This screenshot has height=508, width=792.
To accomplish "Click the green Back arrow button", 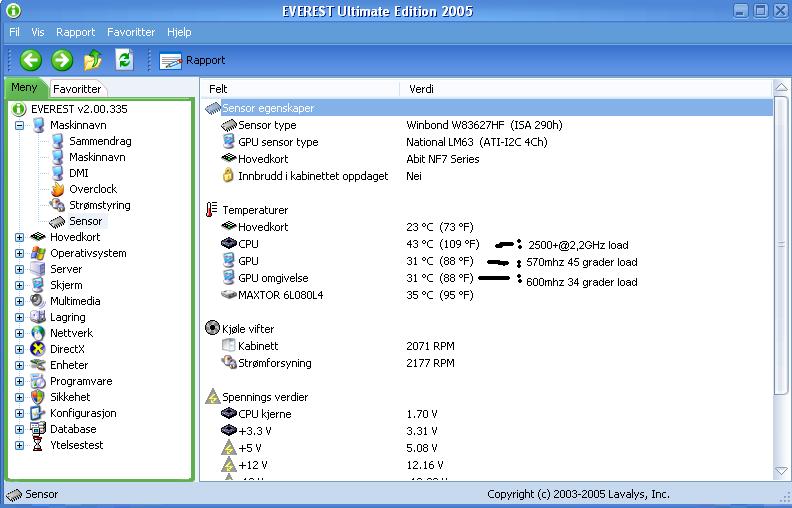I will click(x=31, y=60).
